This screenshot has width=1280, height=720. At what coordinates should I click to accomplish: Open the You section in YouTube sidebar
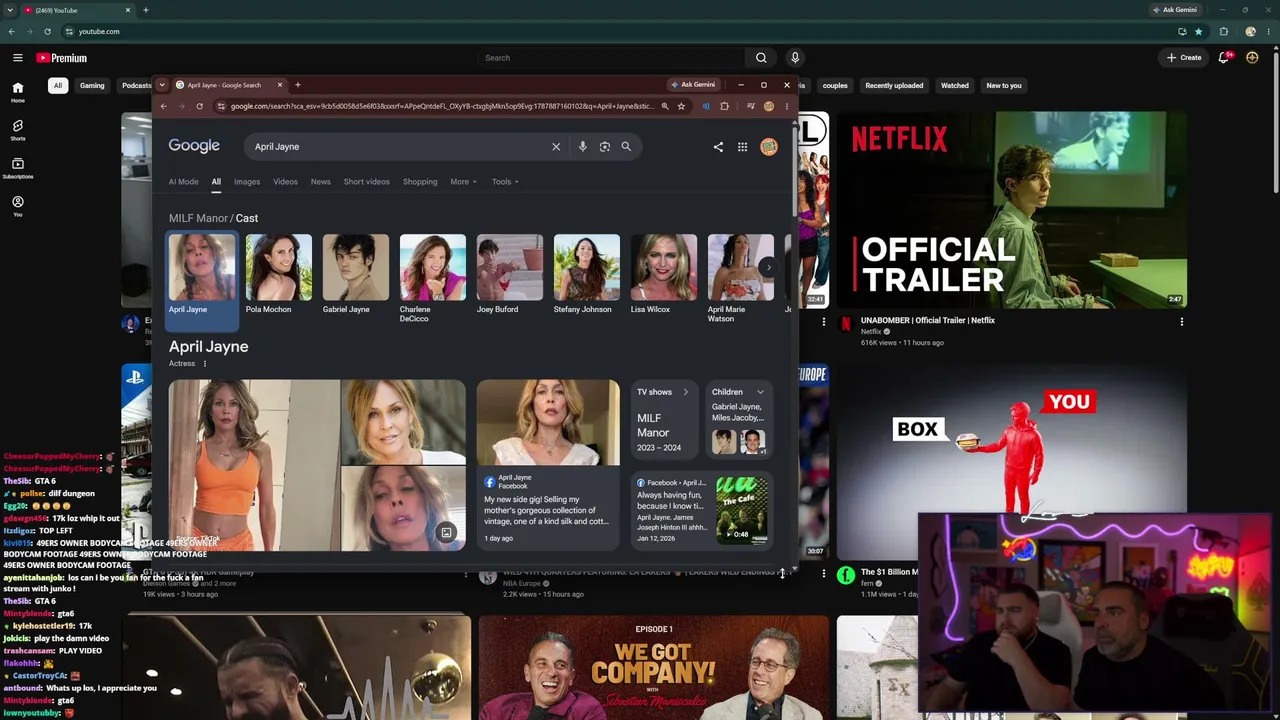[17, 206]
